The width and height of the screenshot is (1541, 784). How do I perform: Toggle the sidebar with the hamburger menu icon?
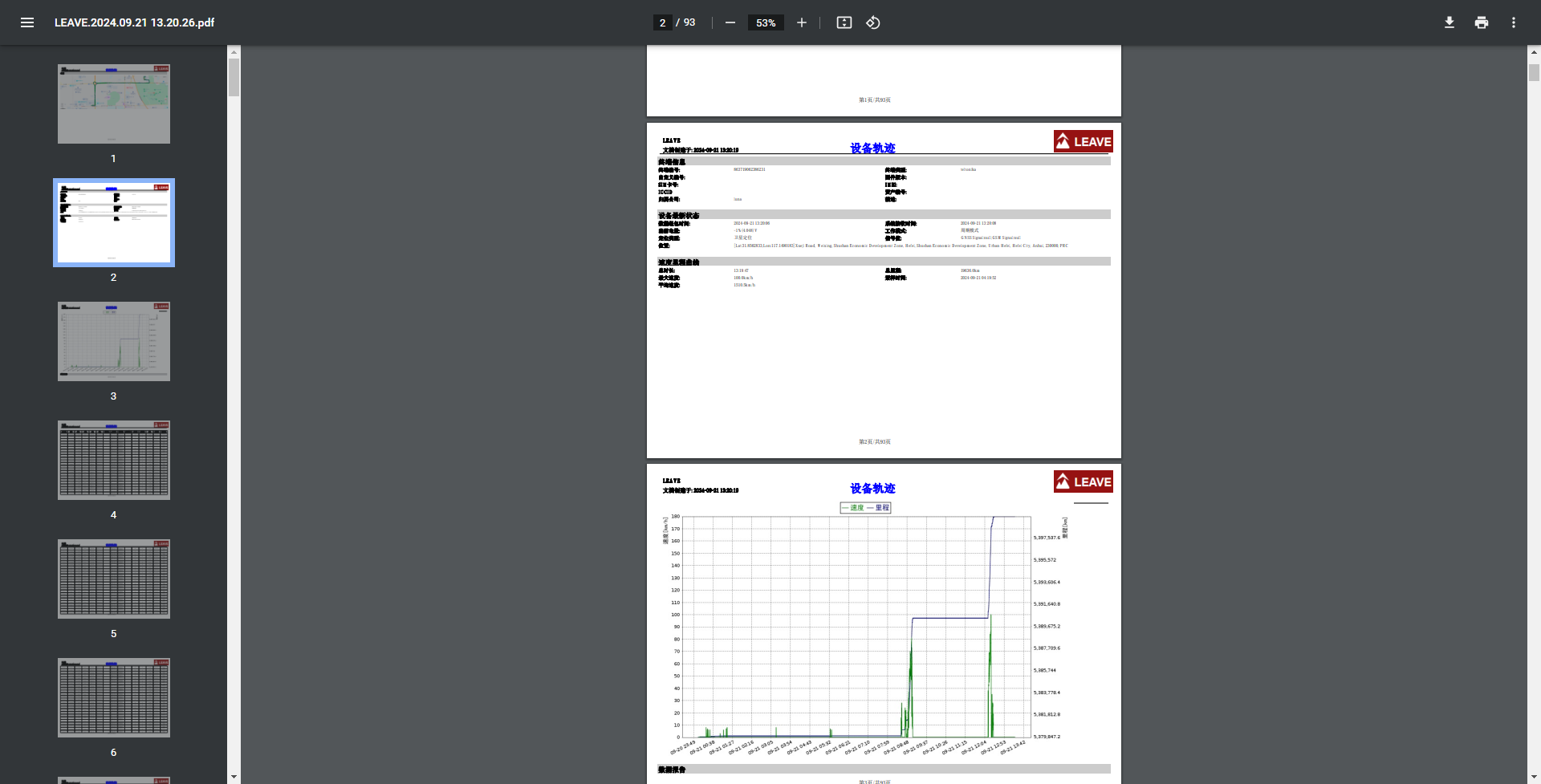[x=27, y=22]
